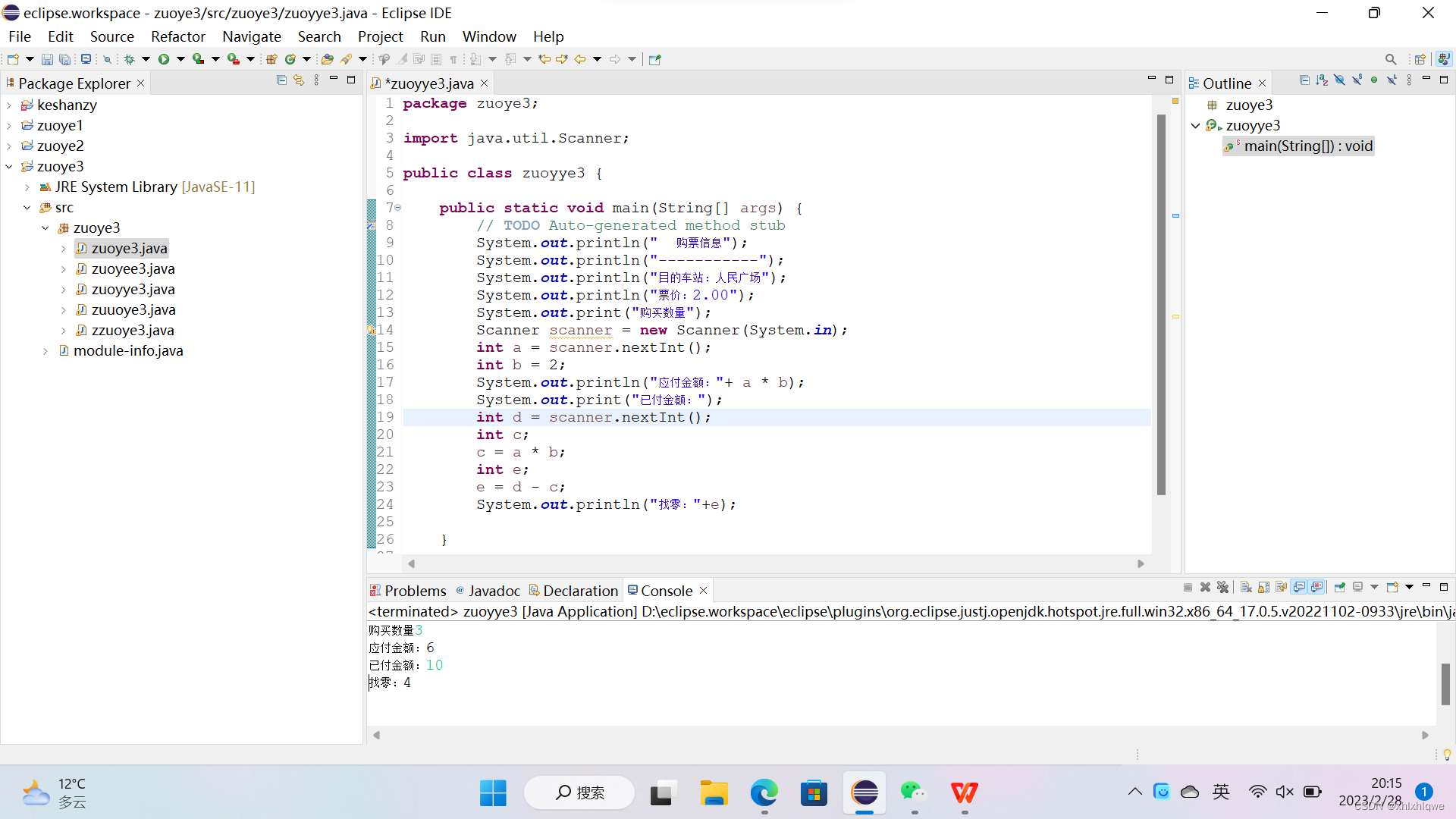Click the Save floppy disk icon
The width and height of the screenshot is (1456, 819).
[x=47, y=59]
